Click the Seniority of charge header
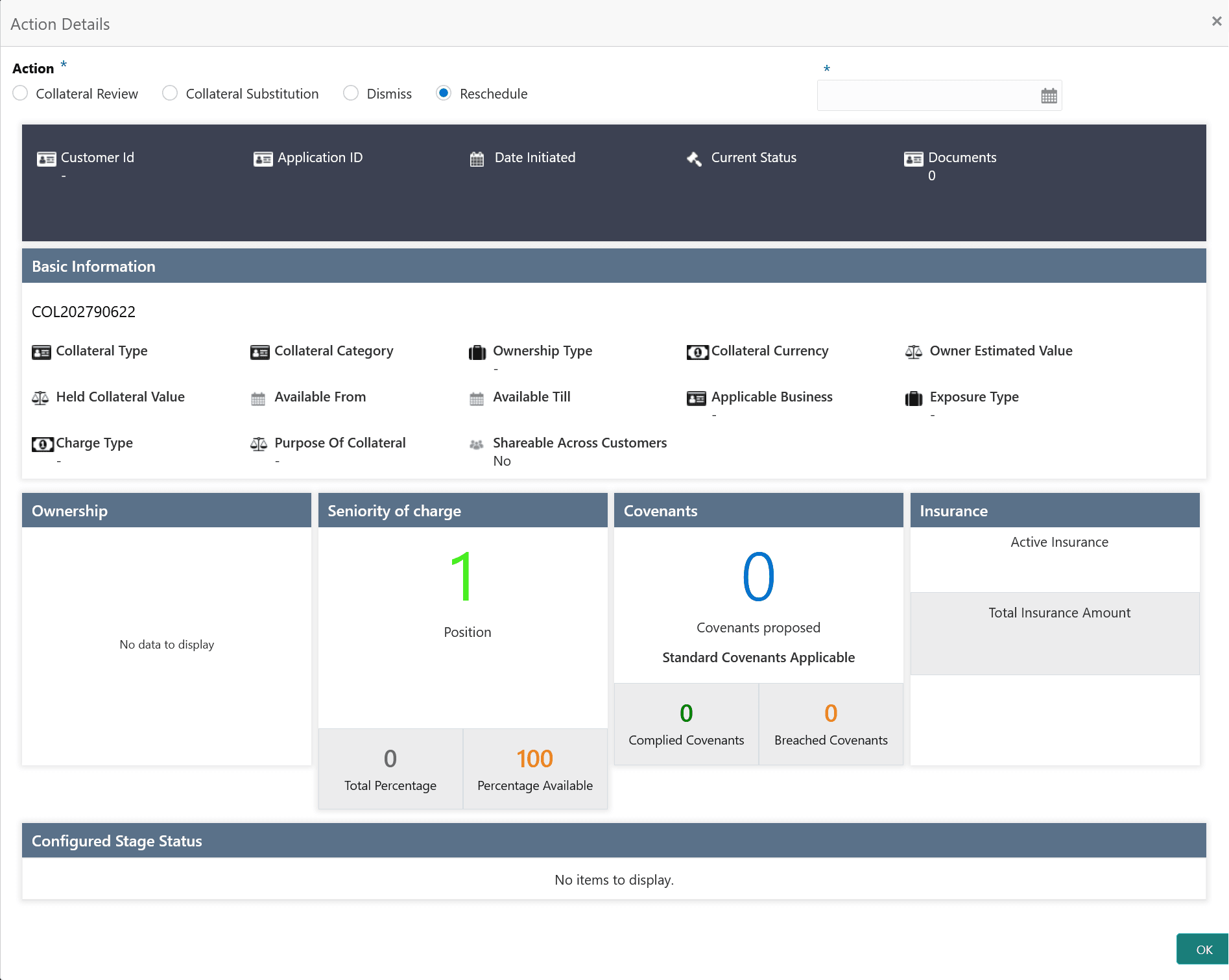 pyautogui.click(x=462, y=510)
